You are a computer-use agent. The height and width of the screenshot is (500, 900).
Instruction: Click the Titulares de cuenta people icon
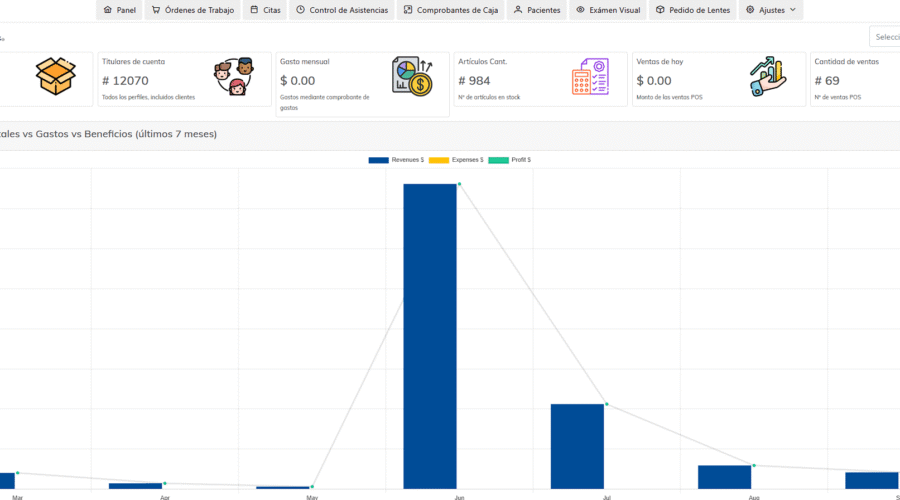pos(231,77)
